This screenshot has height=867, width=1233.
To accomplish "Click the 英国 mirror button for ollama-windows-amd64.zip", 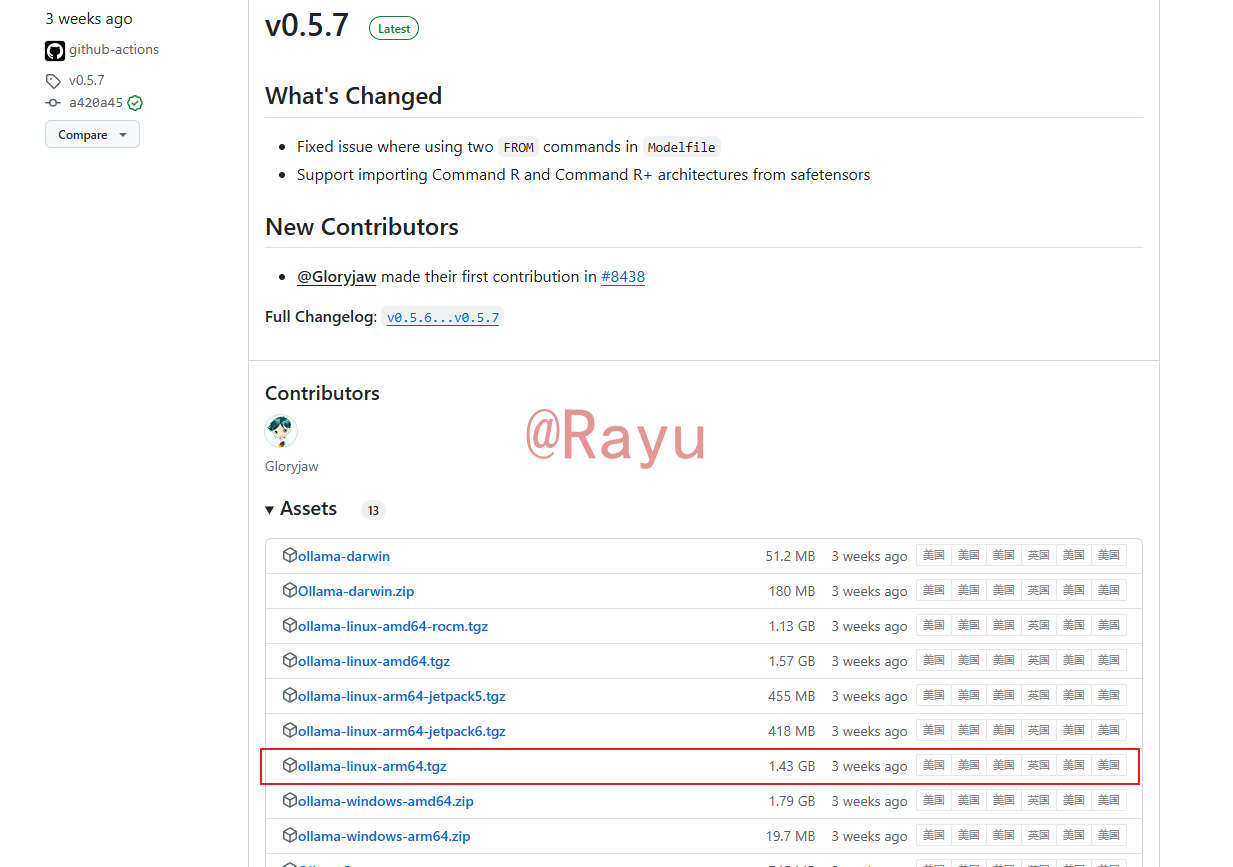I will tap(1039, 800).
